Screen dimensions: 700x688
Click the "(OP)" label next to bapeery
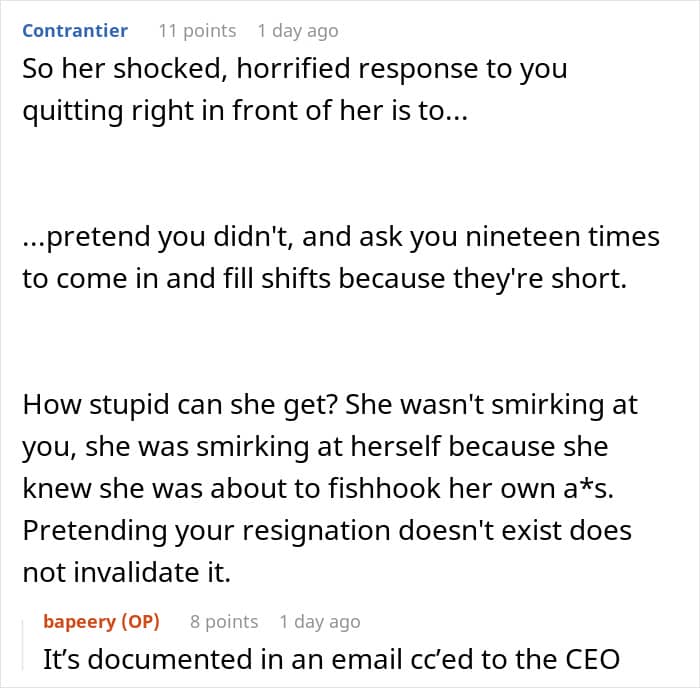click(140, 621)
